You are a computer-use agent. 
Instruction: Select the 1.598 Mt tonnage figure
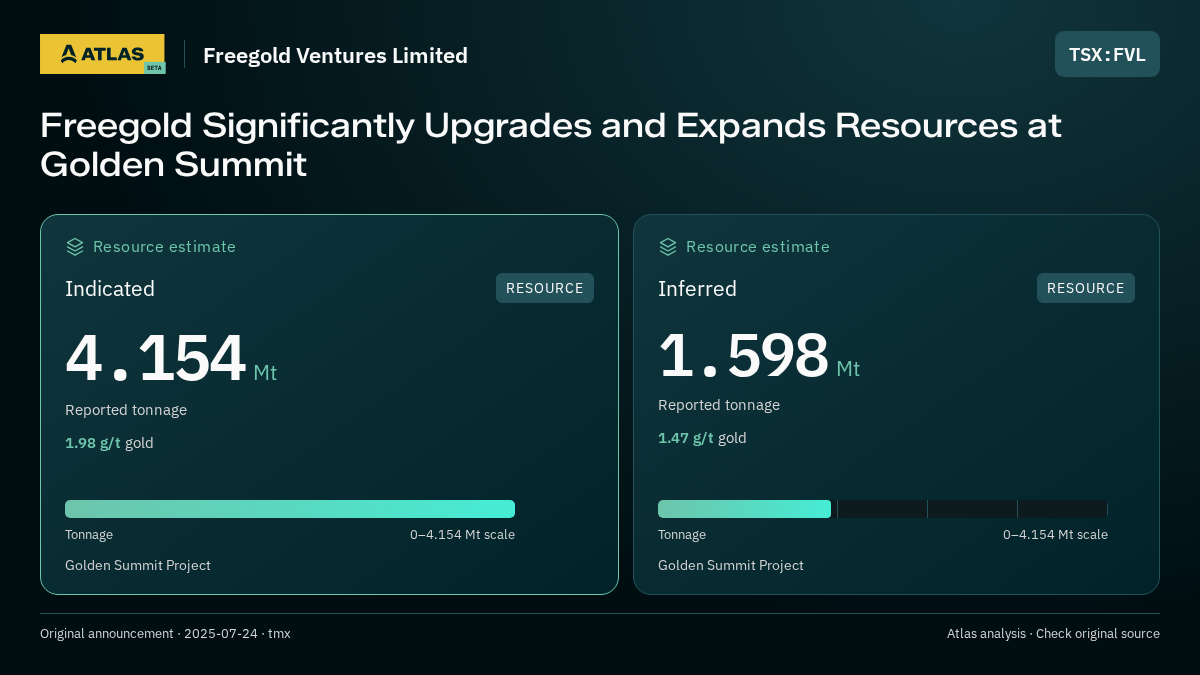click(759, 356)
